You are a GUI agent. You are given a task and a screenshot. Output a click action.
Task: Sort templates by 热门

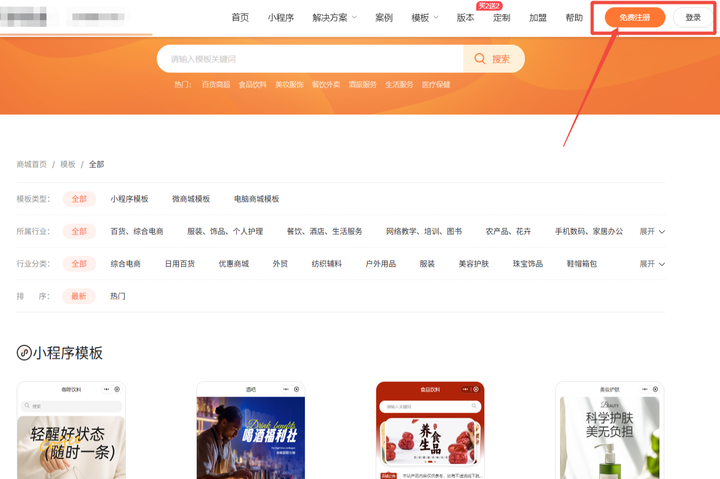pyautogui.click(x=118, y=296)
